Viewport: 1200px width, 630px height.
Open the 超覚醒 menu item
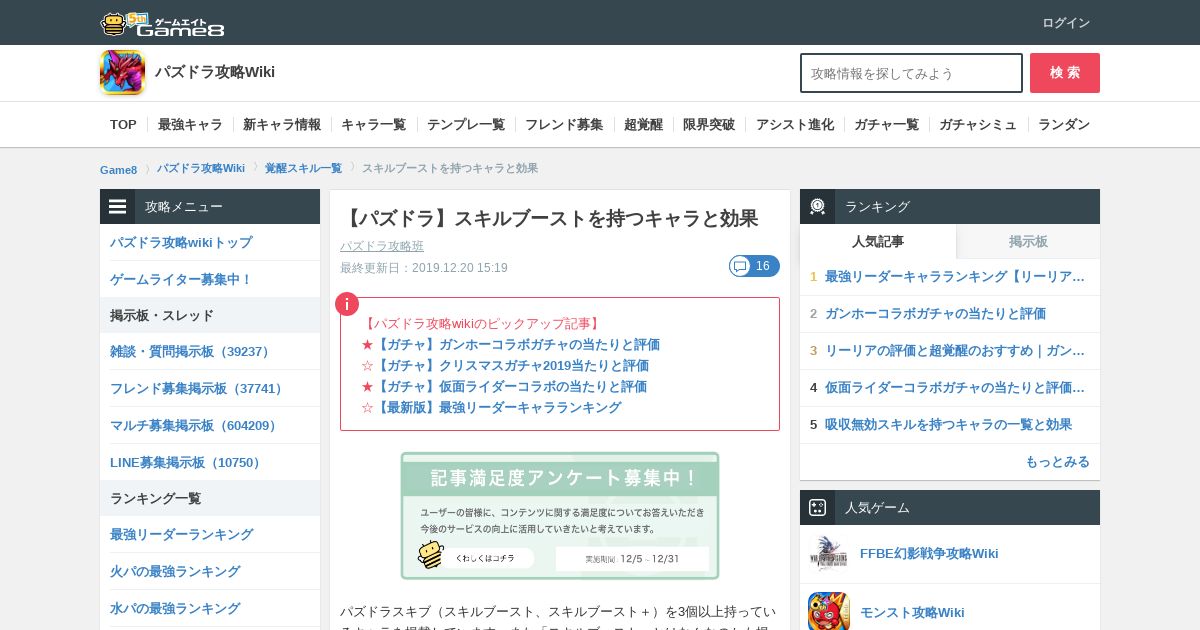point(643,125)
